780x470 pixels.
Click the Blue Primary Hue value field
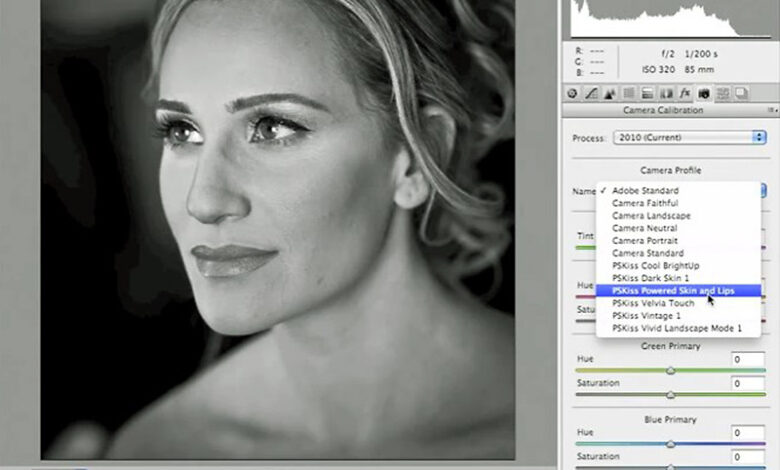(748, 433)
